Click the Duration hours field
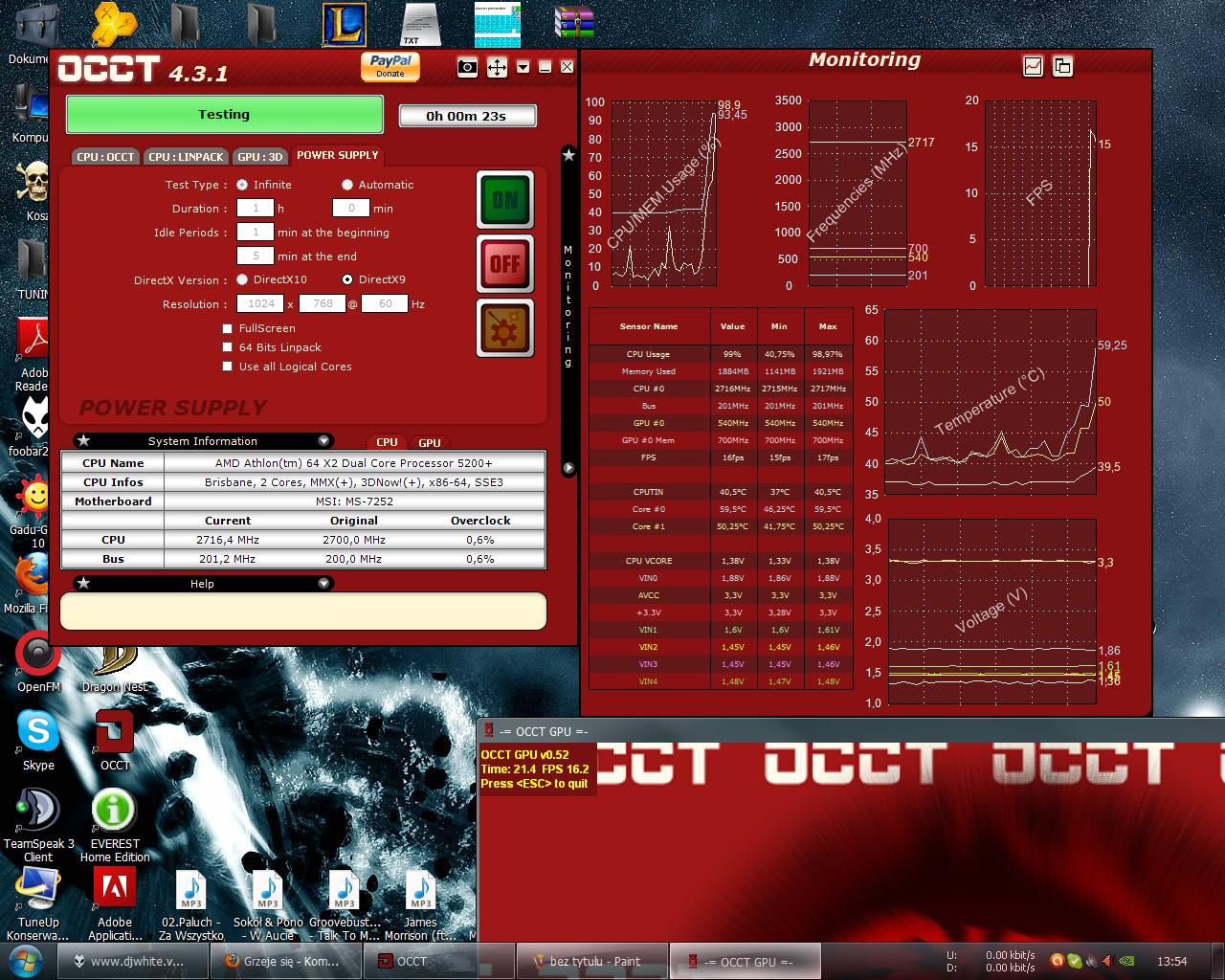 point(256,208)
